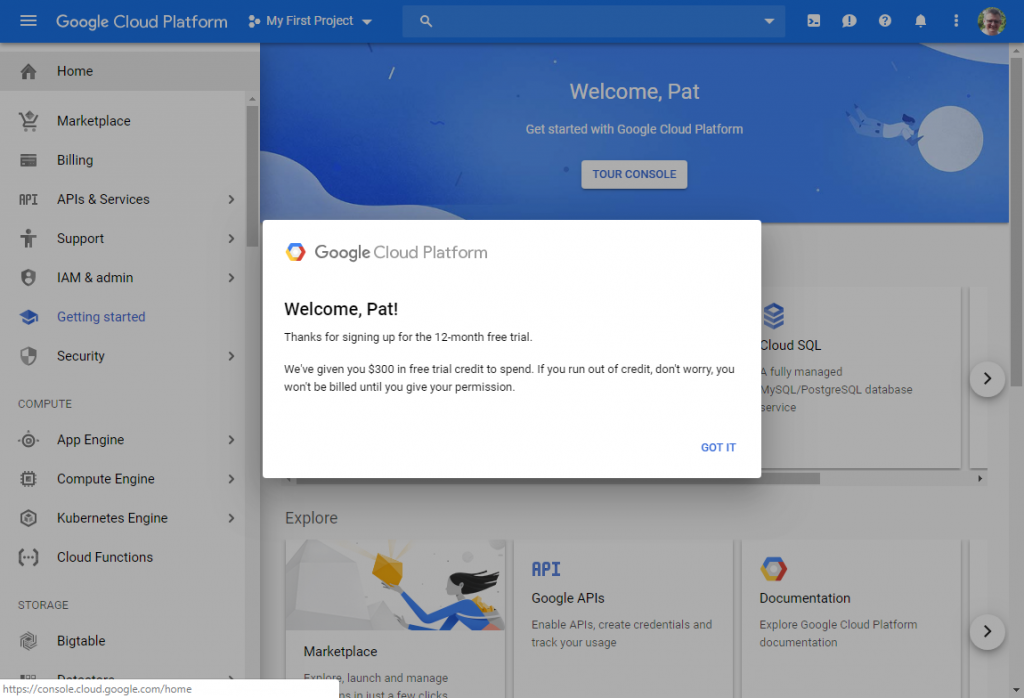Open the help question mark icon

tap(884, 21)
